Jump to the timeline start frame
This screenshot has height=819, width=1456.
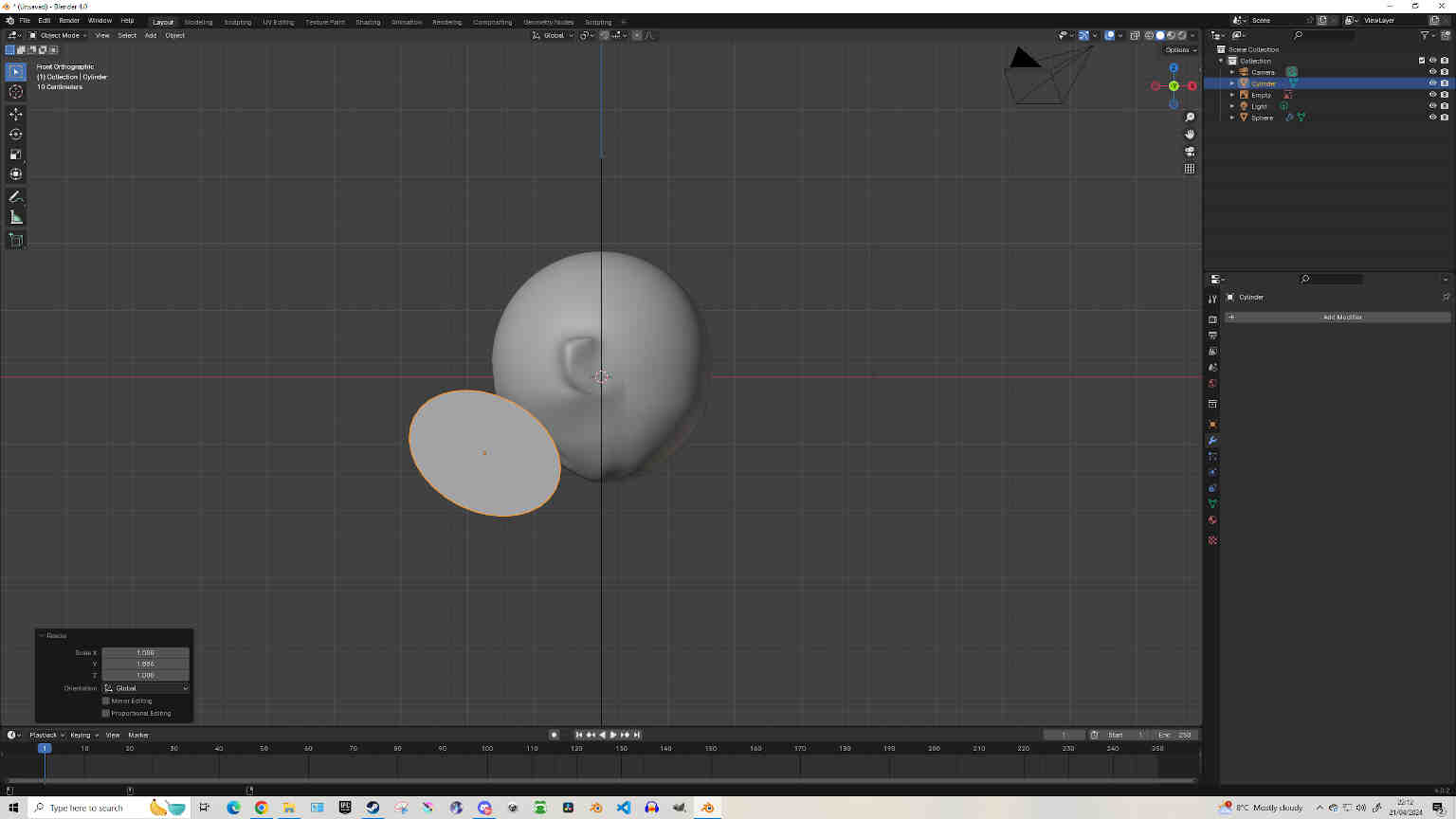click(579, 735)
